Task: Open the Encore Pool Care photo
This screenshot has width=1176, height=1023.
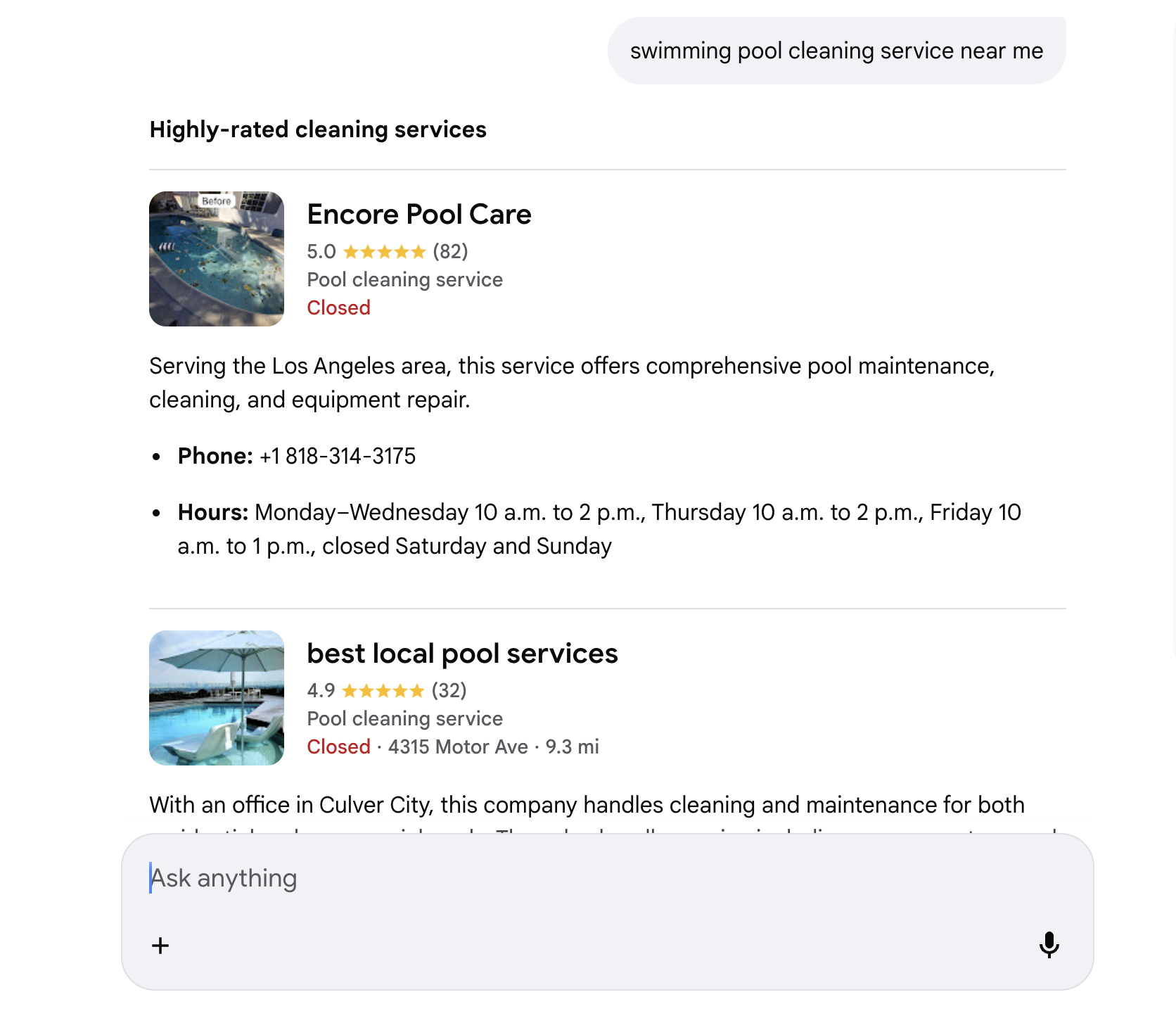Action: (217, 259)
